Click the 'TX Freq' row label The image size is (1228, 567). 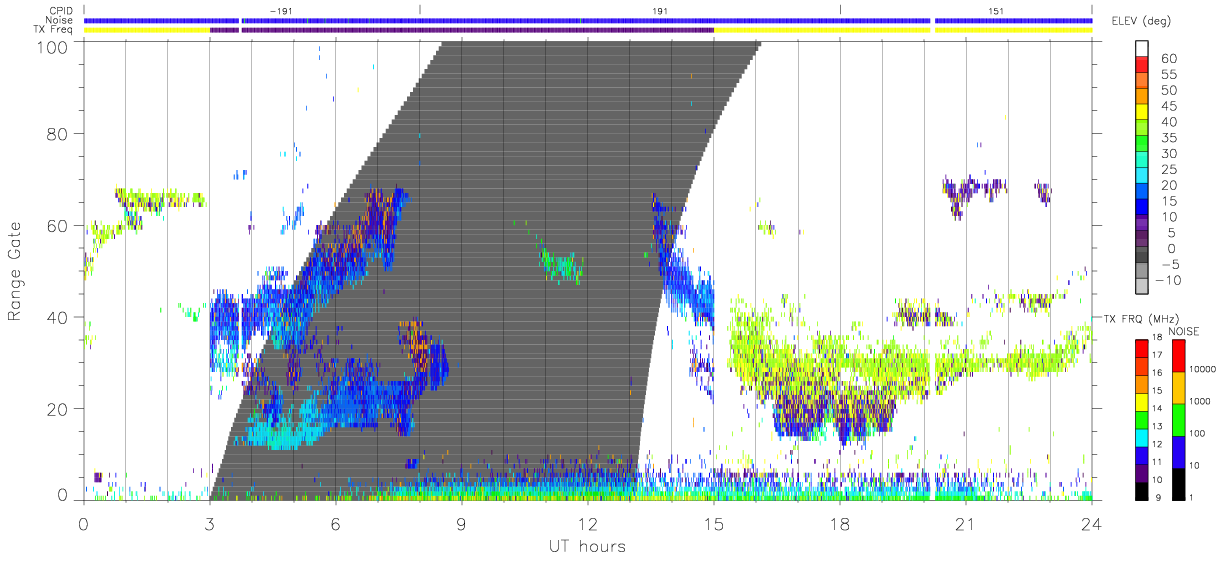coord(53,30)
